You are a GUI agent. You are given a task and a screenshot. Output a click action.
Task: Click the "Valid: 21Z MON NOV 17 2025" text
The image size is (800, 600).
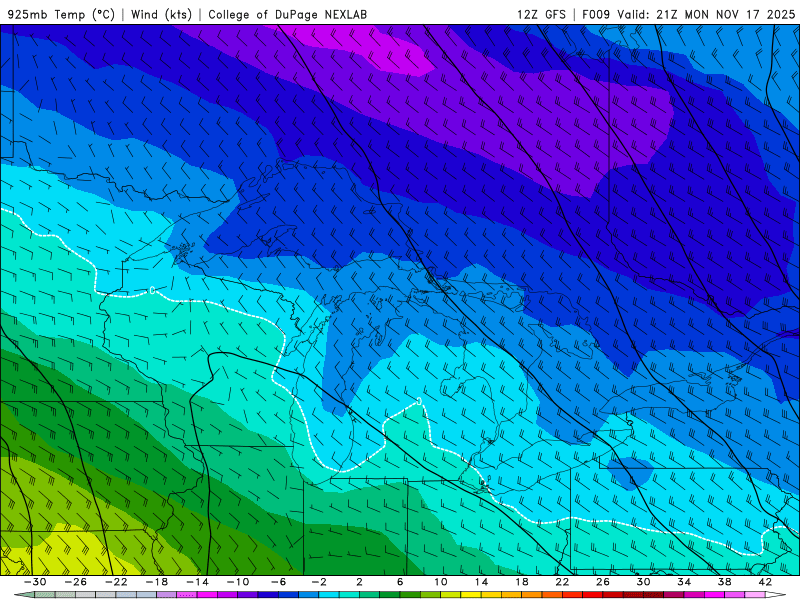click(706, 14)
